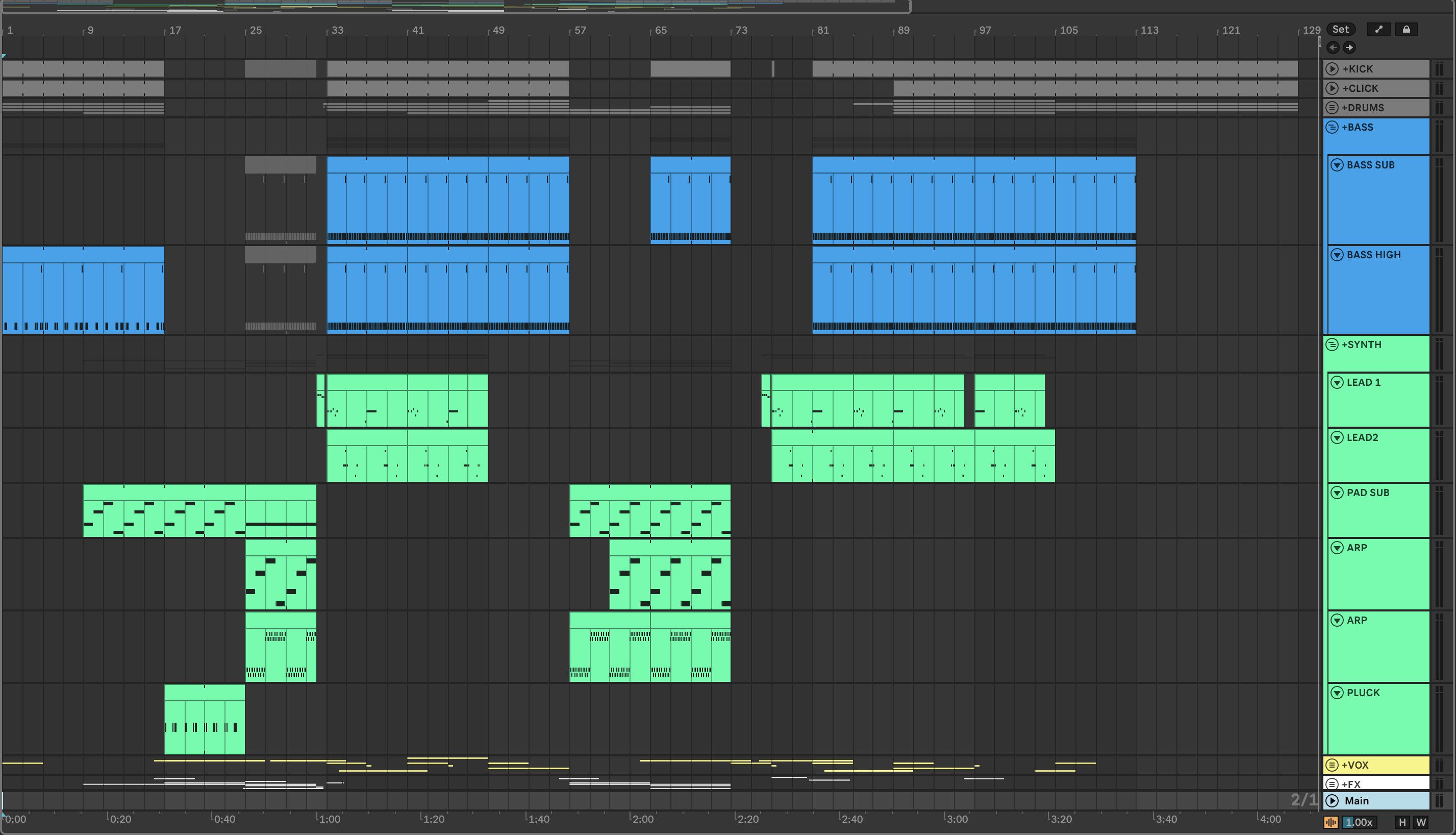1456x835 pixels.
Task: Expand the +VOX group track
Action: coord(1332,765)
